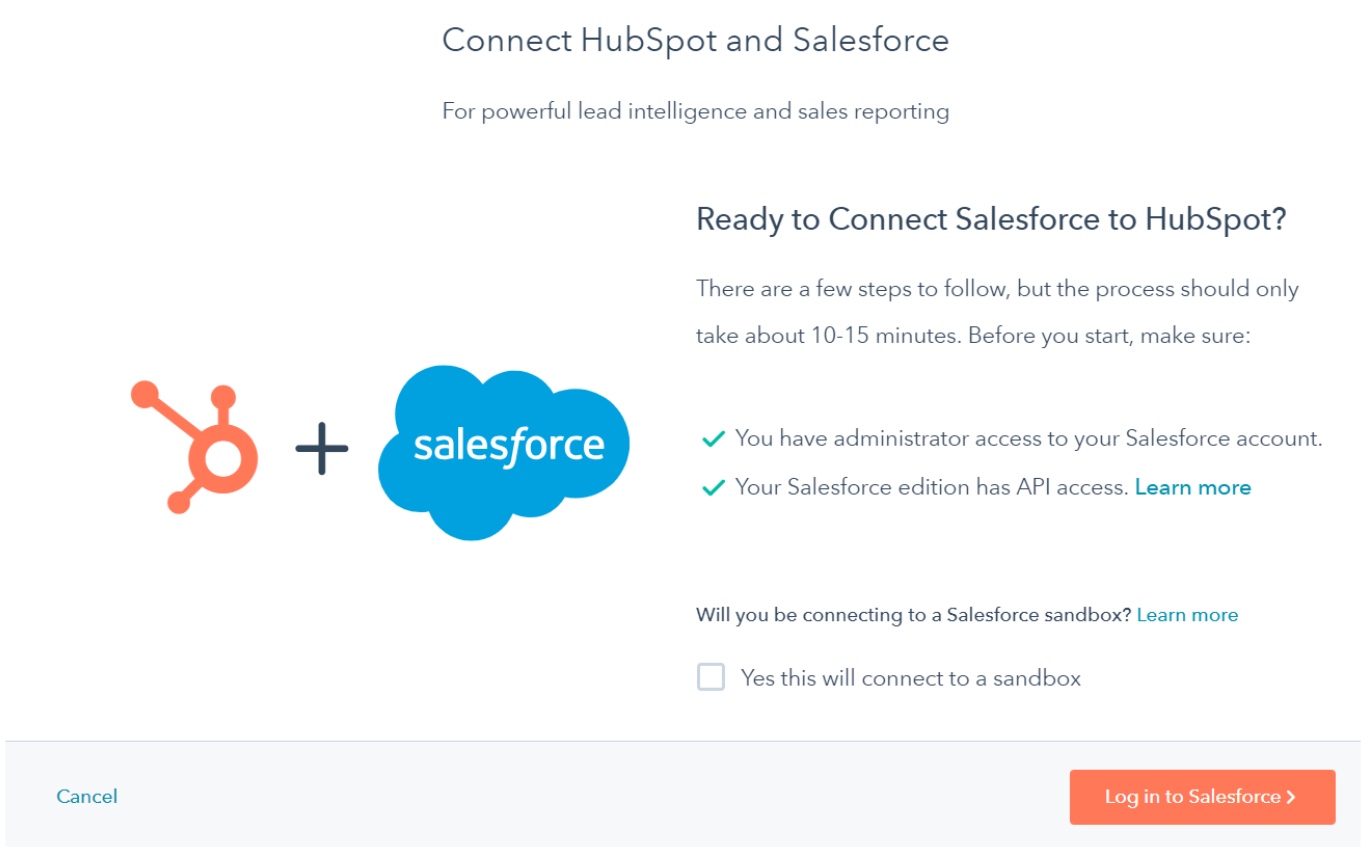1362x848 pixels.
Task: Open 'Learn more' about API access
Action: [x=1193, y=487]
